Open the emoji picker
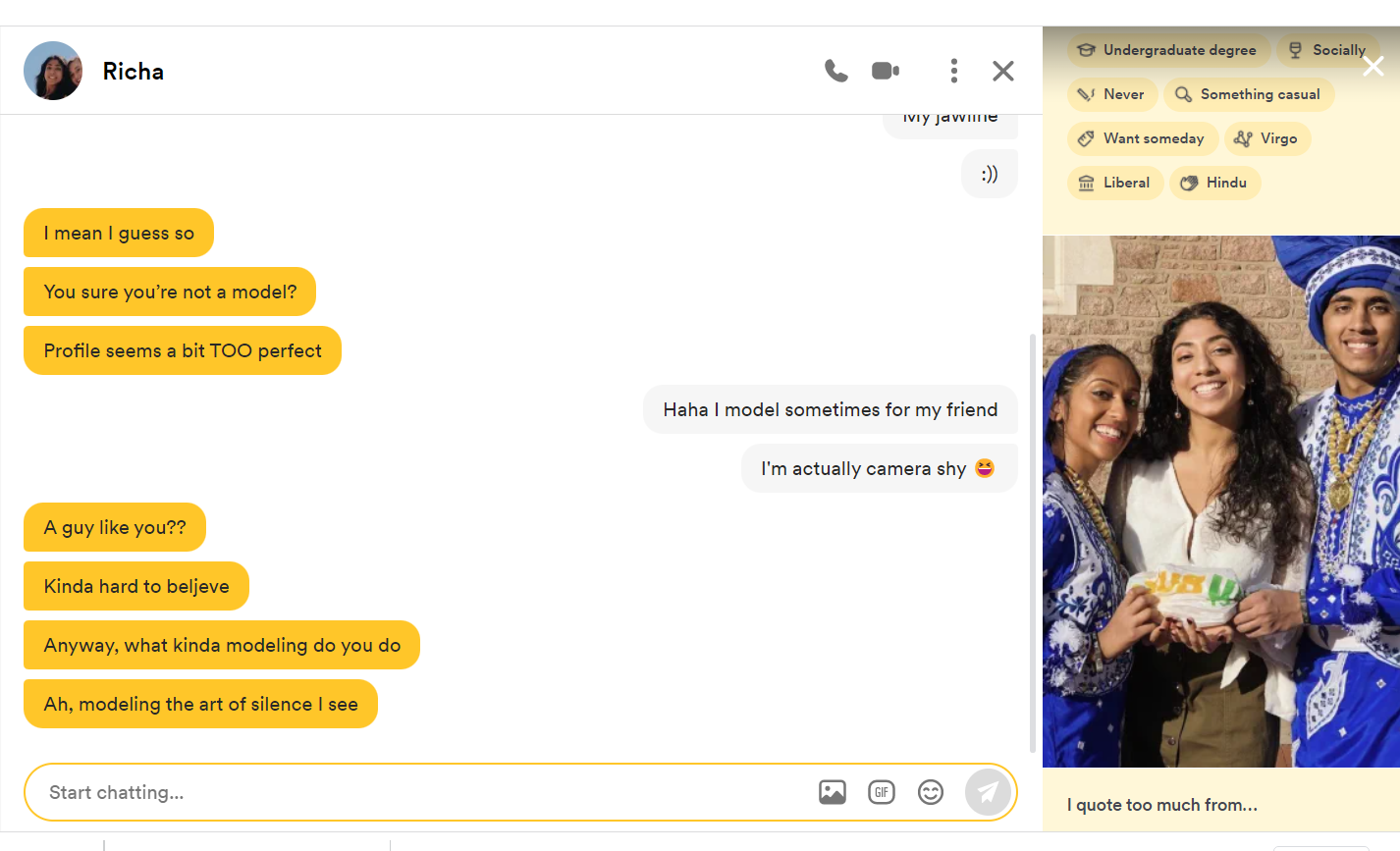 (x=930, y=792)
